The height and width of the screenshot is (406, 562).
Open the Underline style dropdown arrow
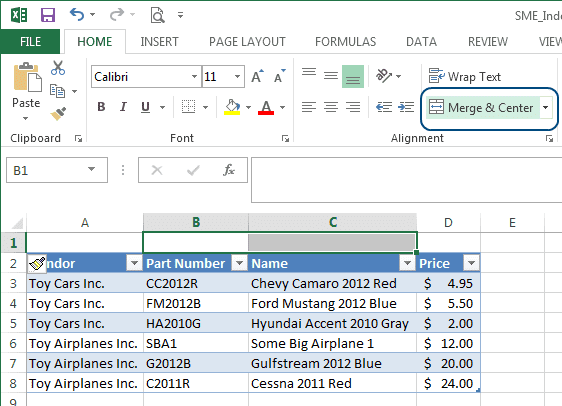click(162, 107)
